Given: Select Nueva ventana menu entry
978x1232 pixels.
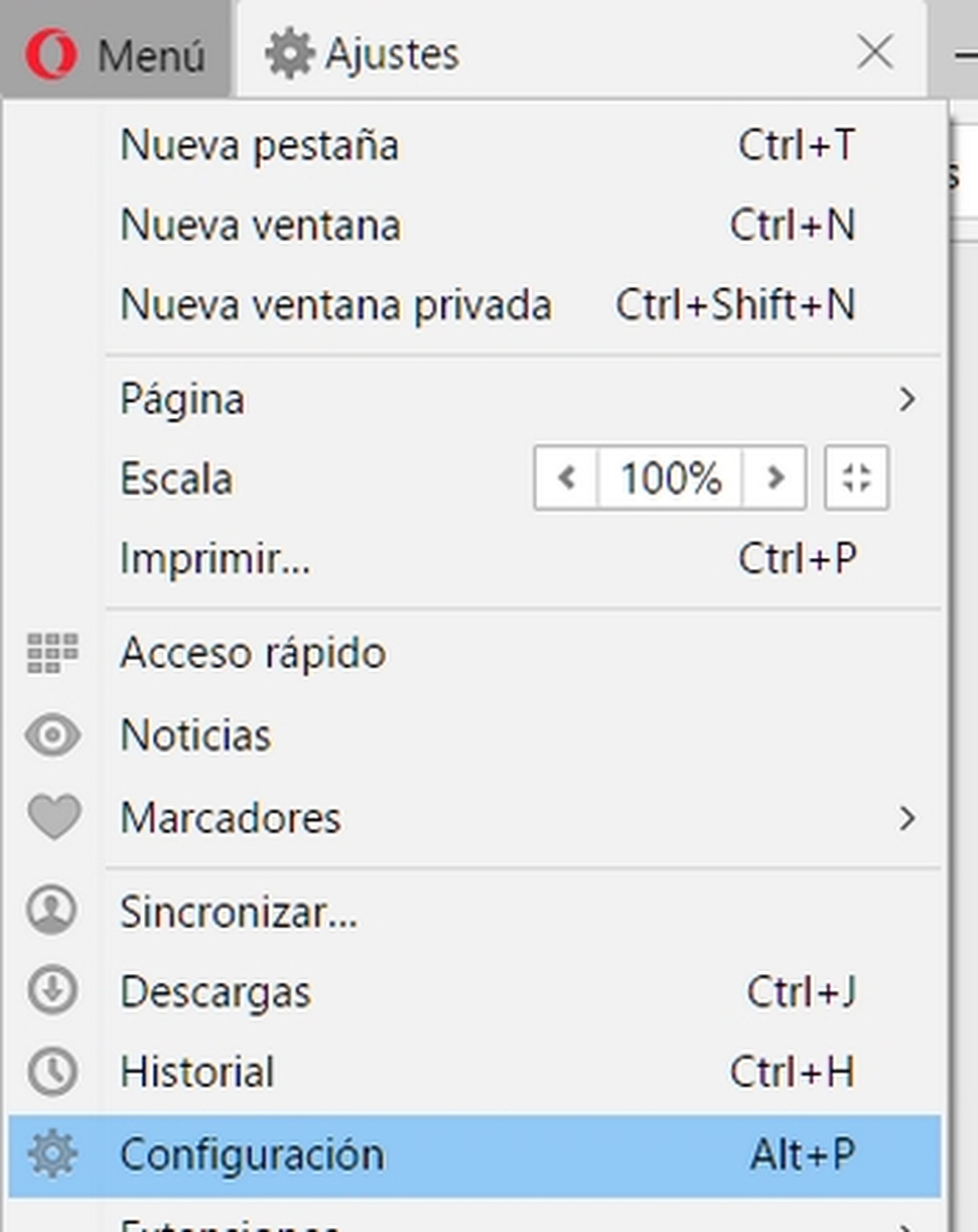Looking at the screenshot, I should [261, 225].
